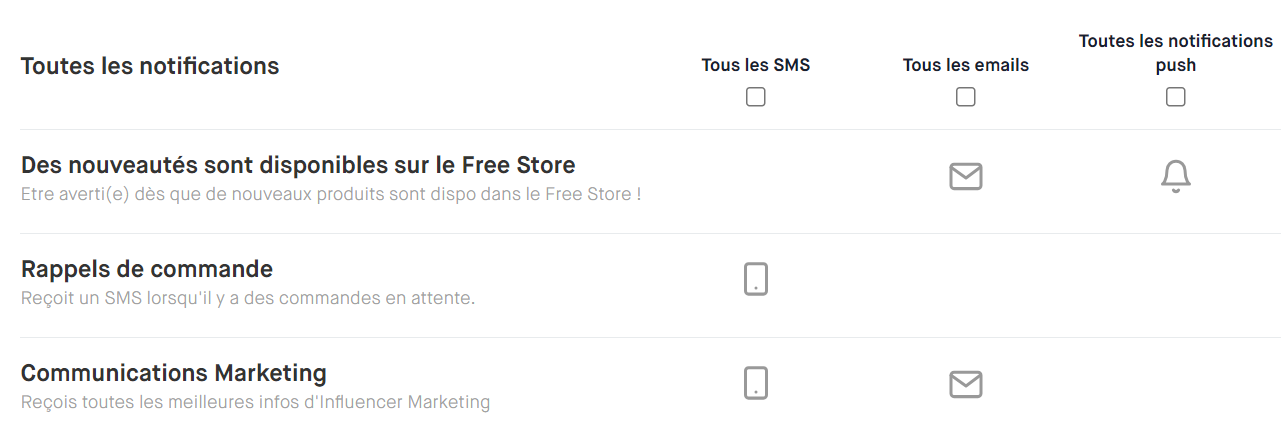This screenshot has width=1283, height=427.
Task: Select the Free Store nouveautés row title
Action: point(298,164)
